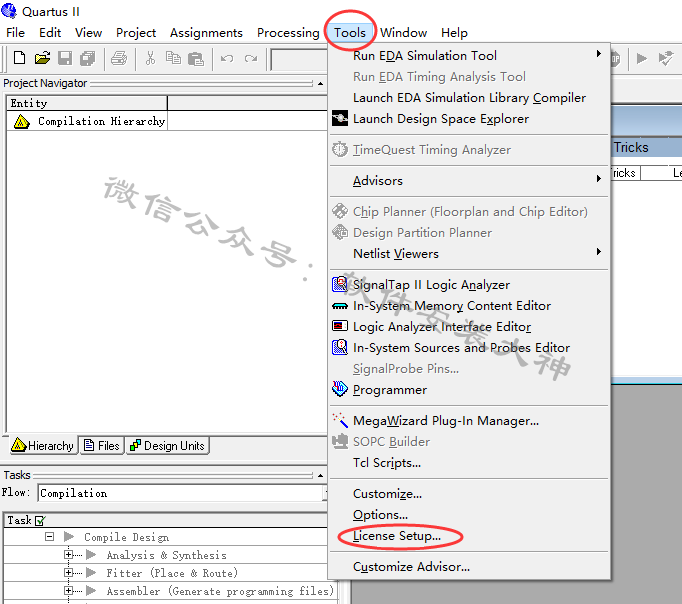Select License Setup... menu entry
The height and width of the screenshot is (604, 682).
pos(397,536)
